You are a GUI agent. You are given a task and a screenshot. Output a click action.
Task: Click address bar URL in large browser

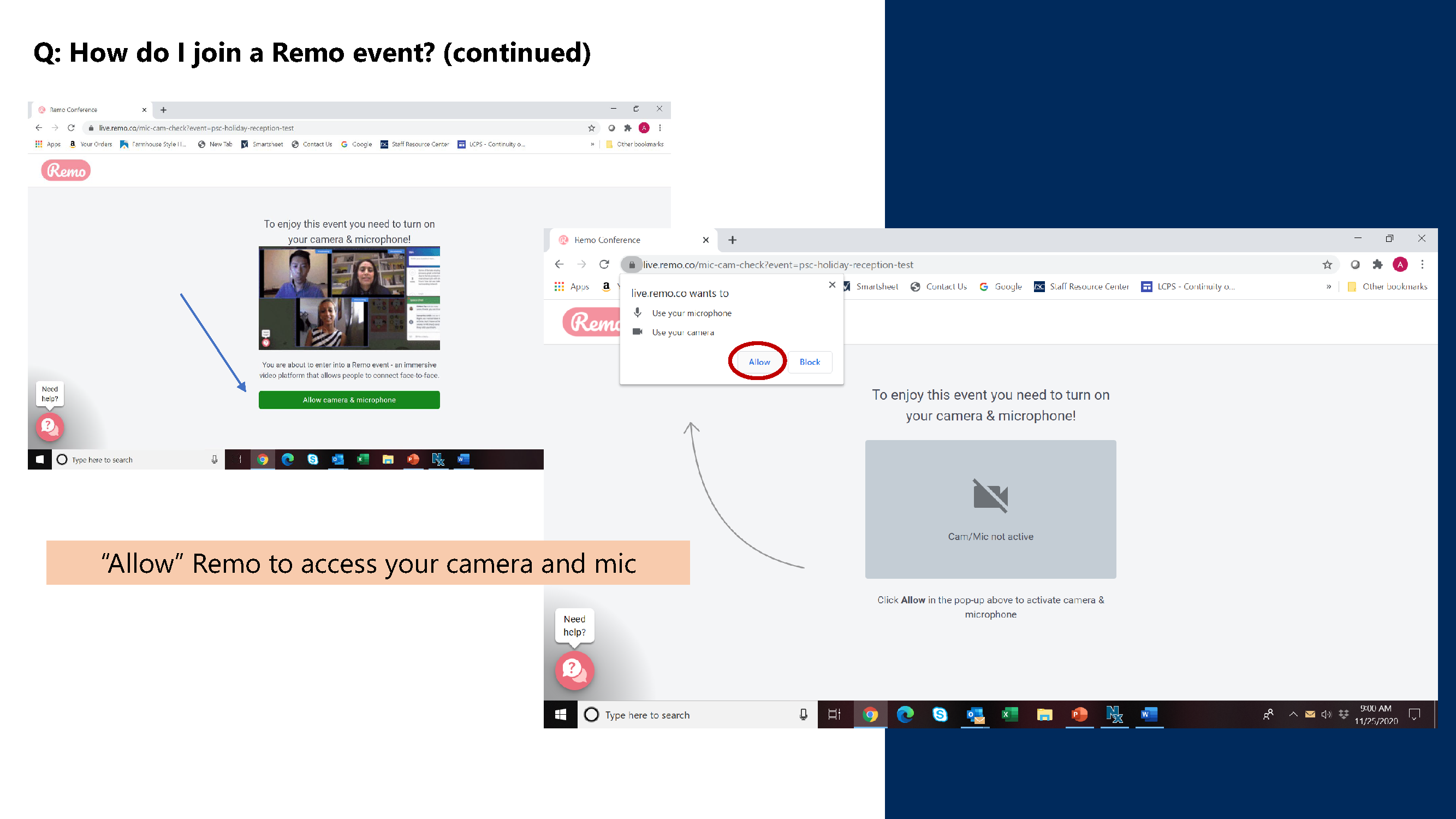coord(778,264)
